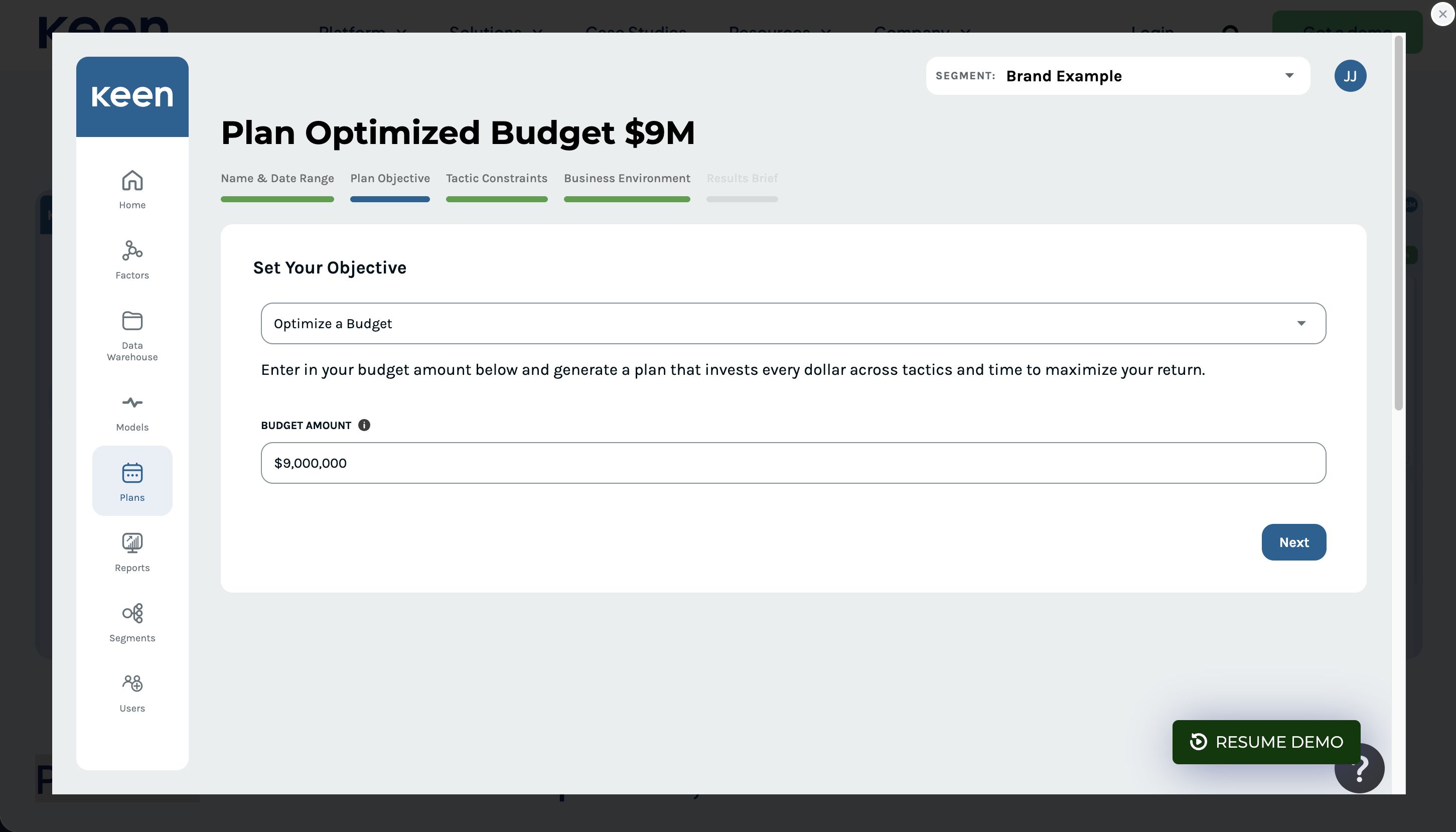Open the Reports sidebar icon

coord(132,543)
